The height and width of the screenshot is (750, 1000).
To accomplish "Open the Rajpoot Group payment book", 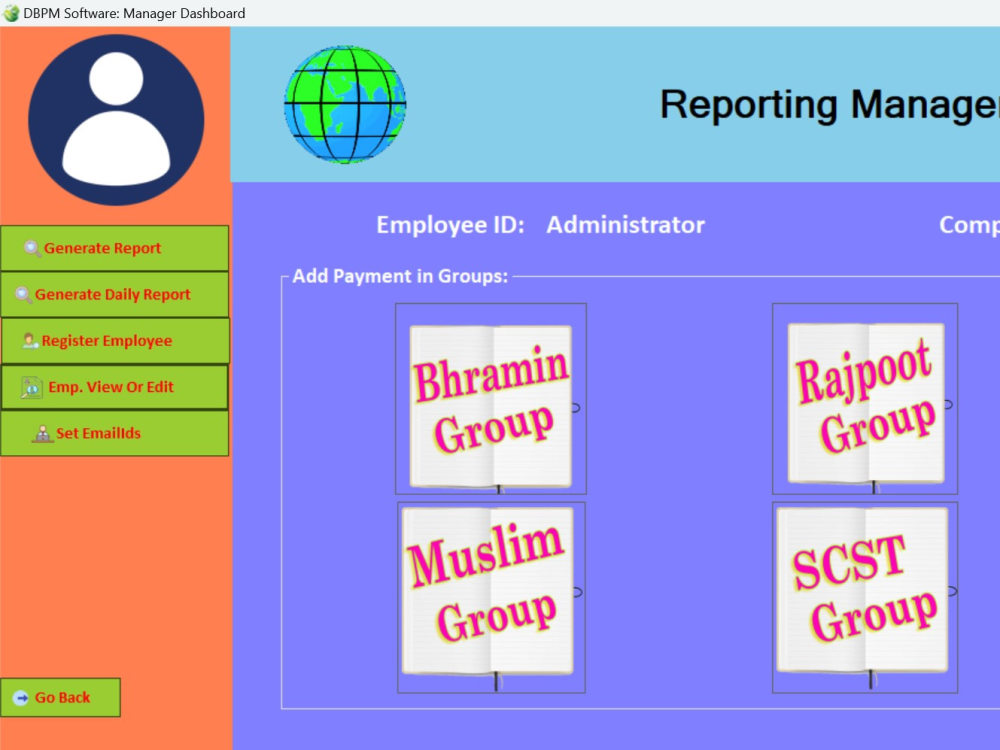I will 865,399.
